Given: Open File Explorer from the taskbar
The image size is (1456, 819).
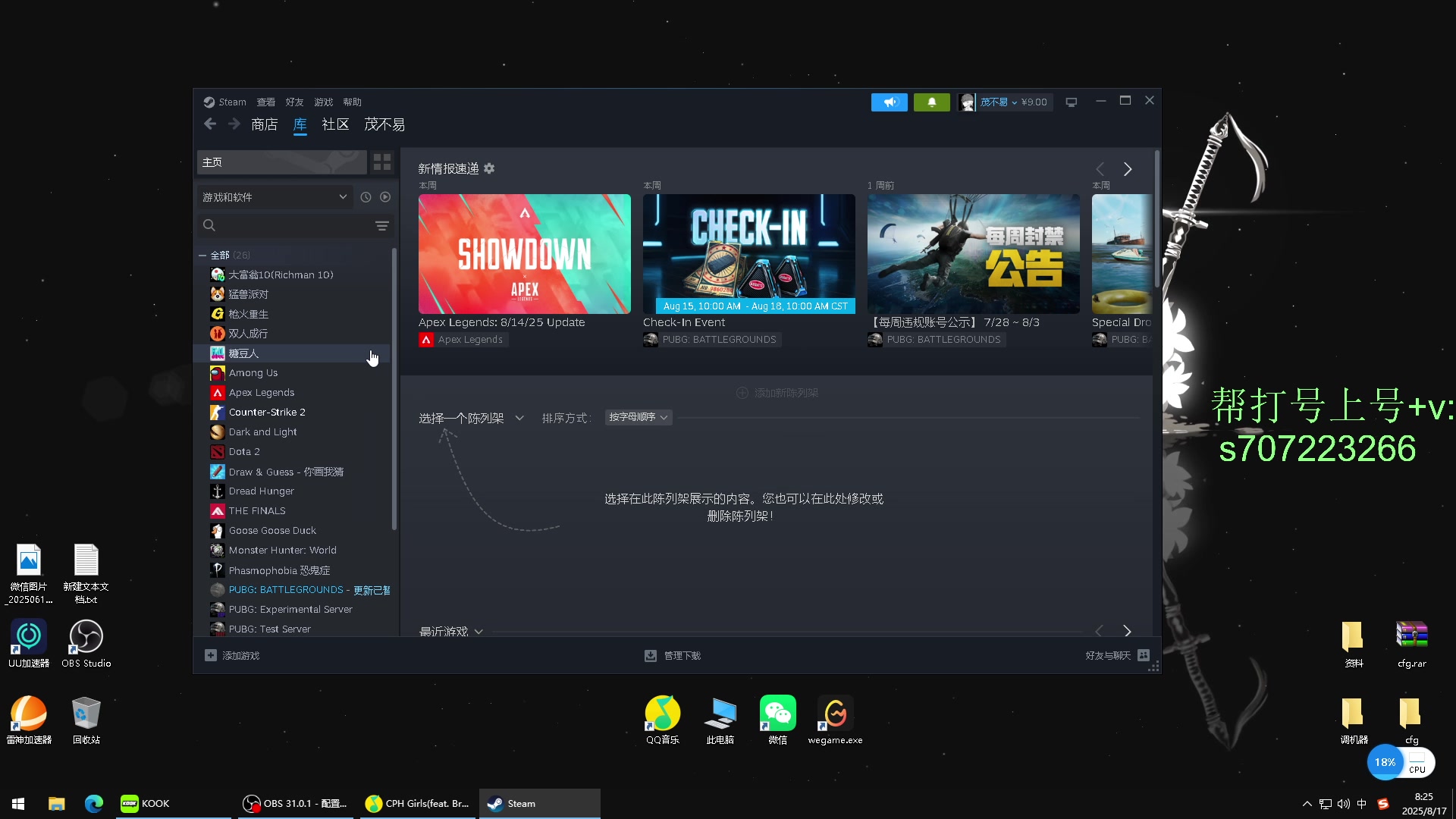Looking at the screenshot, I should tap(57, 804).
